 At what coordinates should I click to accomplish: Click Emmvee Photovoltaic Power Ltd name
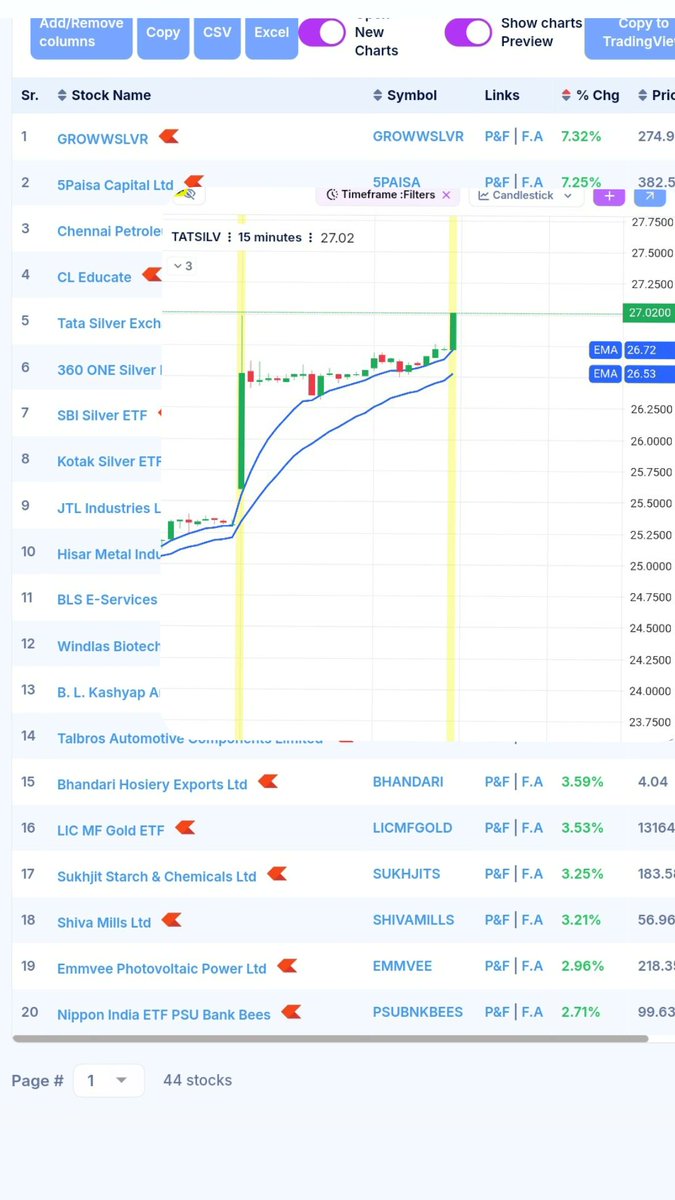pos(162,968)
